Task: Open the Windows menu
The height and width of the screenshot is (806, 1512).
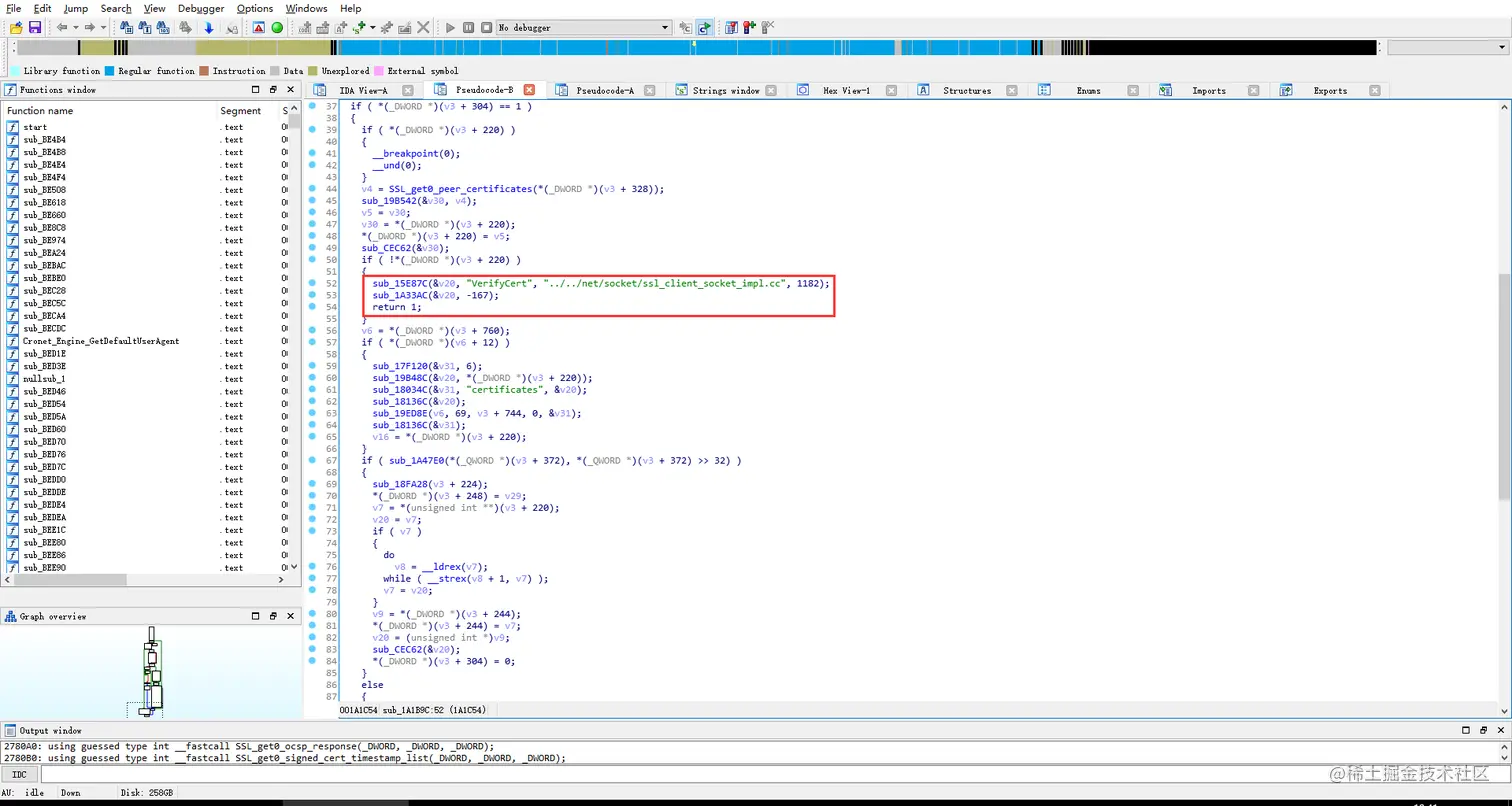Action: [x=306, y=8]
